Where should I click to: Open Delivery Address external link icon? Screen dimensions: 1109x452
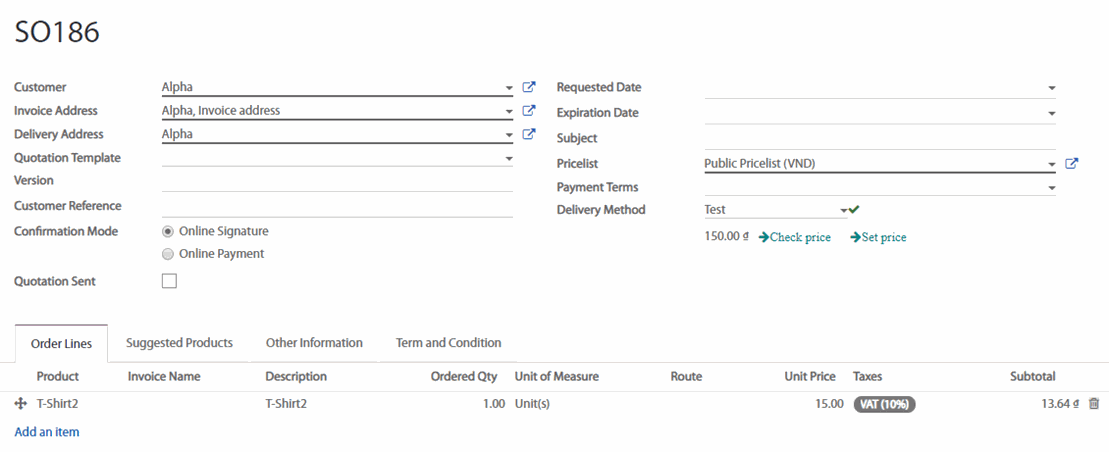click(529, 134)
